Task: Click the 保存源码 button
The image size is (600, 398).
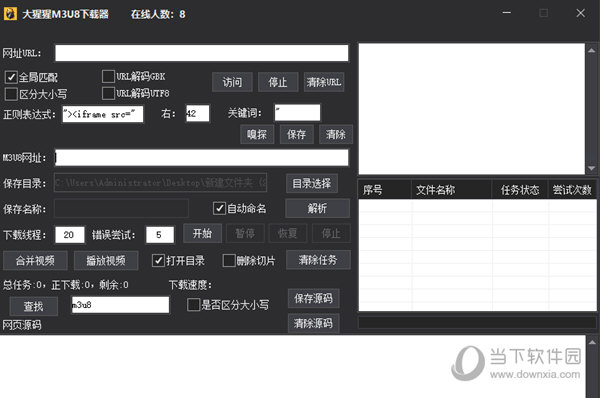Action: pos(313,298)
